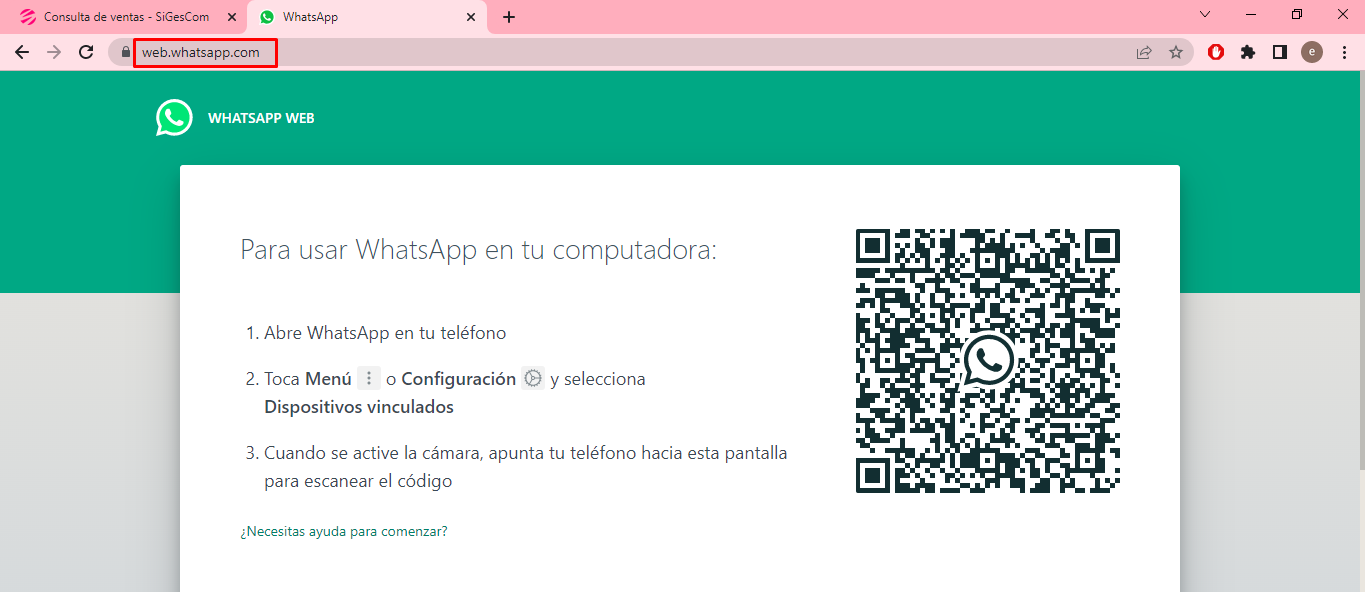Click the forward navigation arrow
The width and height of the screenshot is (1365, 592).
tap(54, 52)
